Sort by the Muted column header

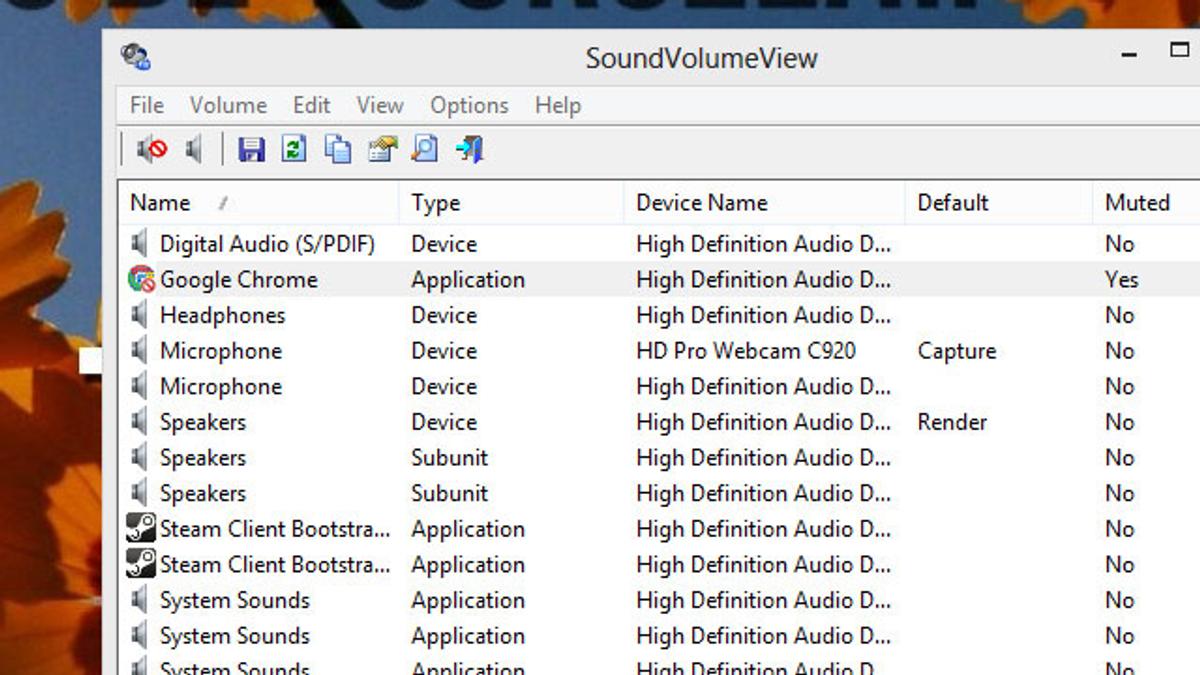(x=1137, y=203)
